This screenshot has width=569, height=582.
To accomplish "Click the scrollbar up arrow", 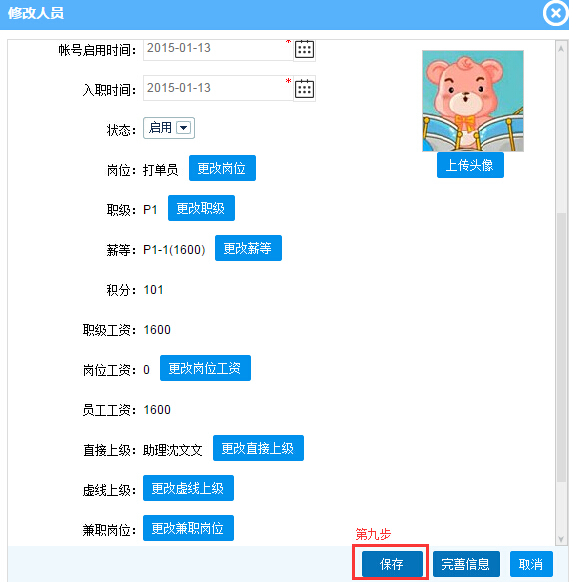I will point(561,48).
